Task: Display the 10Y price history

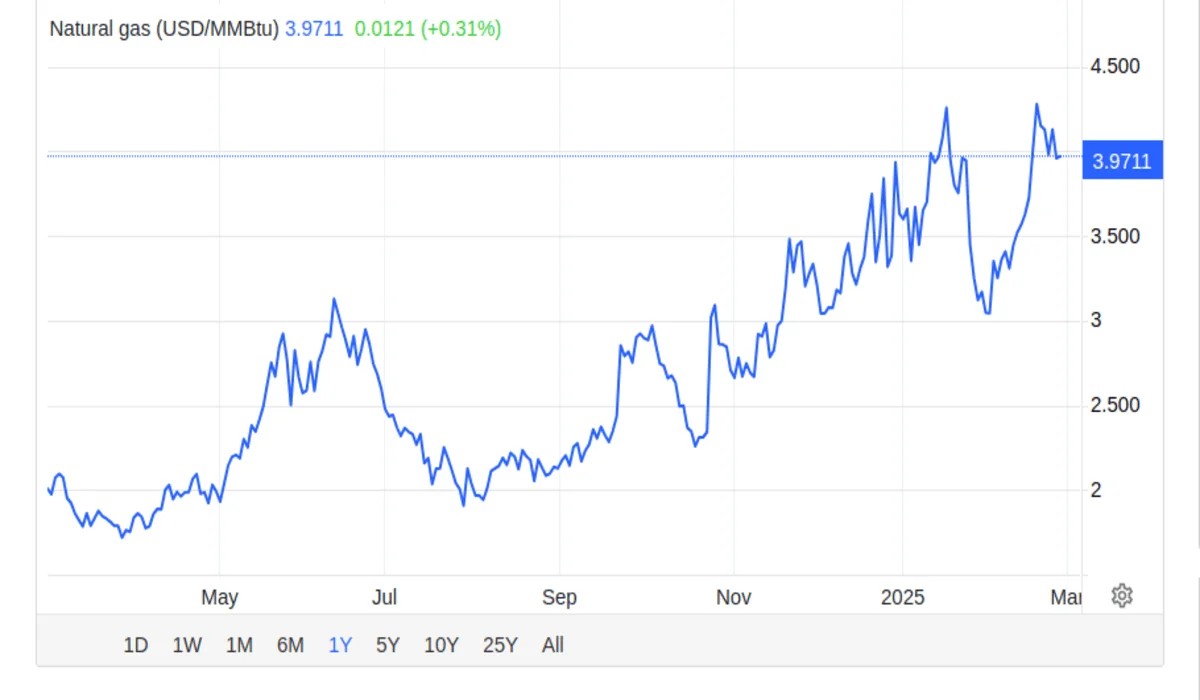Action: pyautogui.click(x=442, y=645)
